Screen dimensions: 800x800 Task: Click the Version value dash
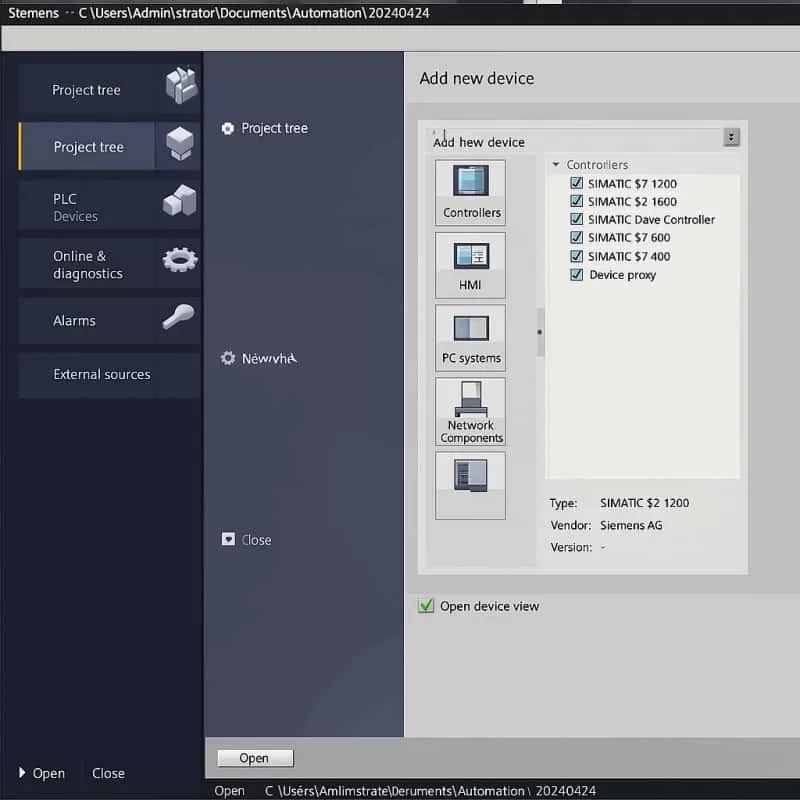603,547
